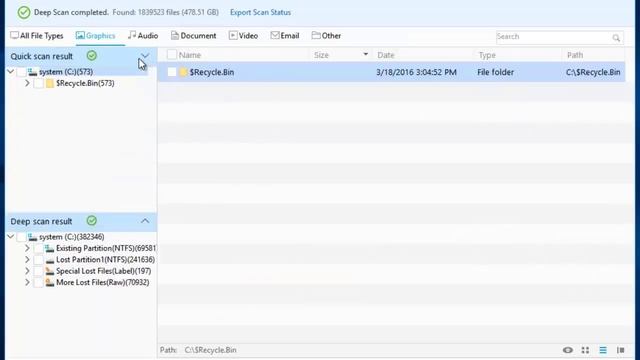
Task: Check the $Recycle.Bin row checkbox in file list
Action: coord(172,72)
